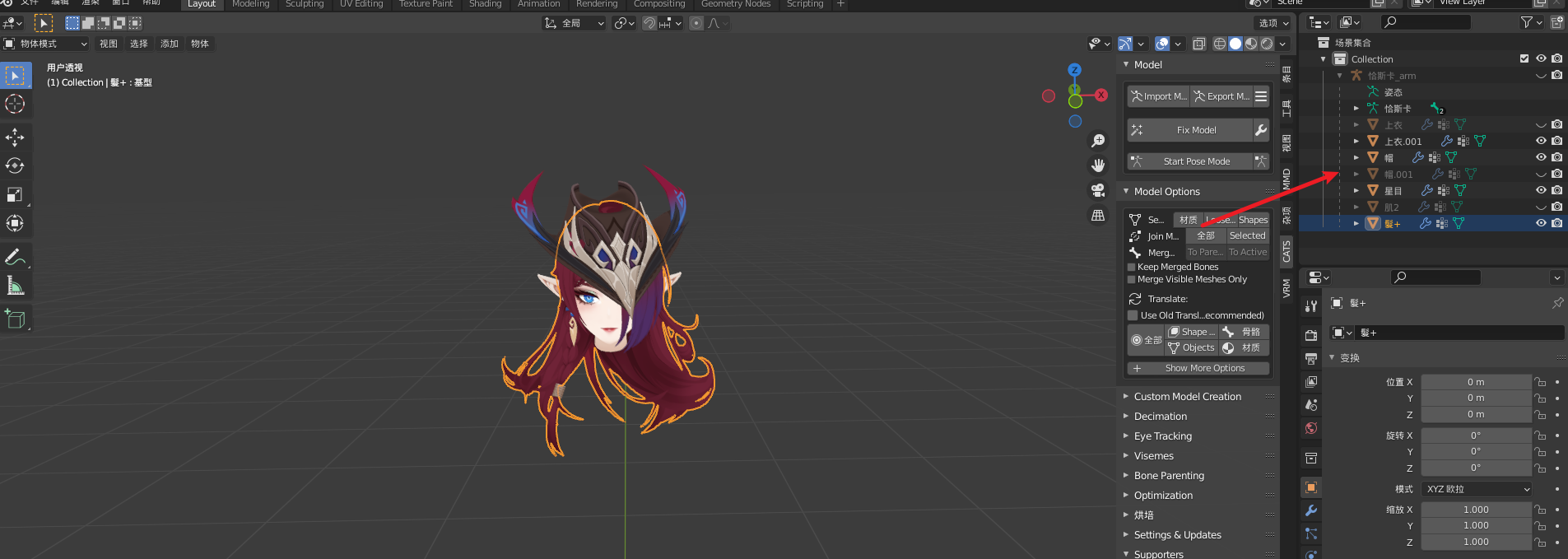
Task: Switch perspective/orthographic with grid icon
Action: [1098, 215]
